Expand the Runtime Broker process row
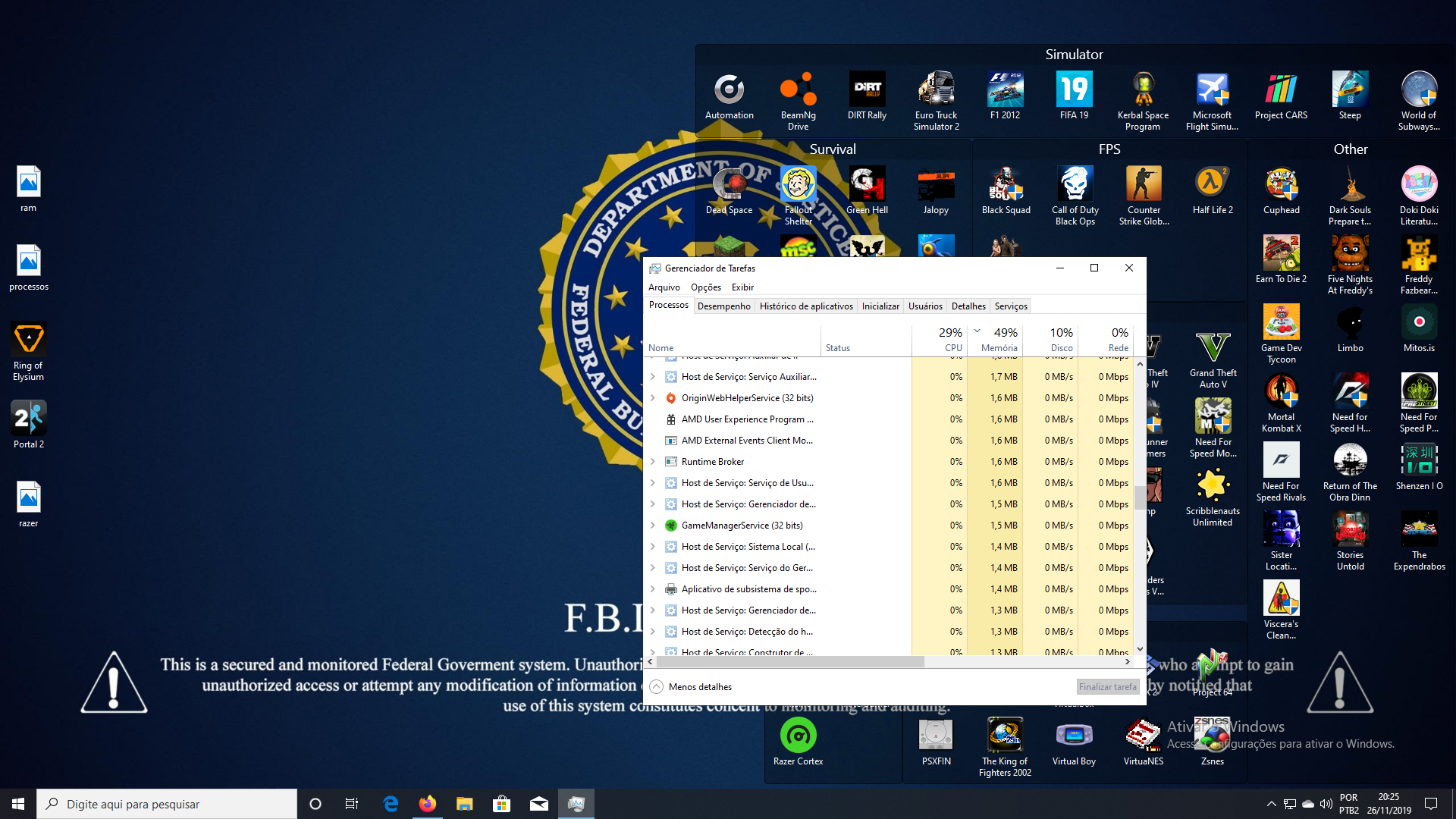Image resolution: width=1456 pixels, height=819 pixels. (x=652, y=461)
